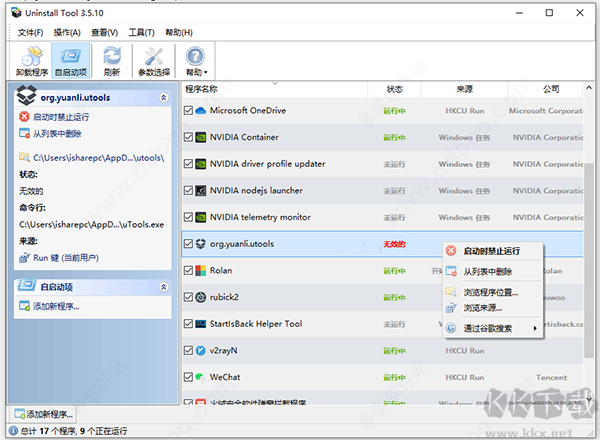
Task: Open the Run 键 (当前用户) source link
Action: pos(66,258)
